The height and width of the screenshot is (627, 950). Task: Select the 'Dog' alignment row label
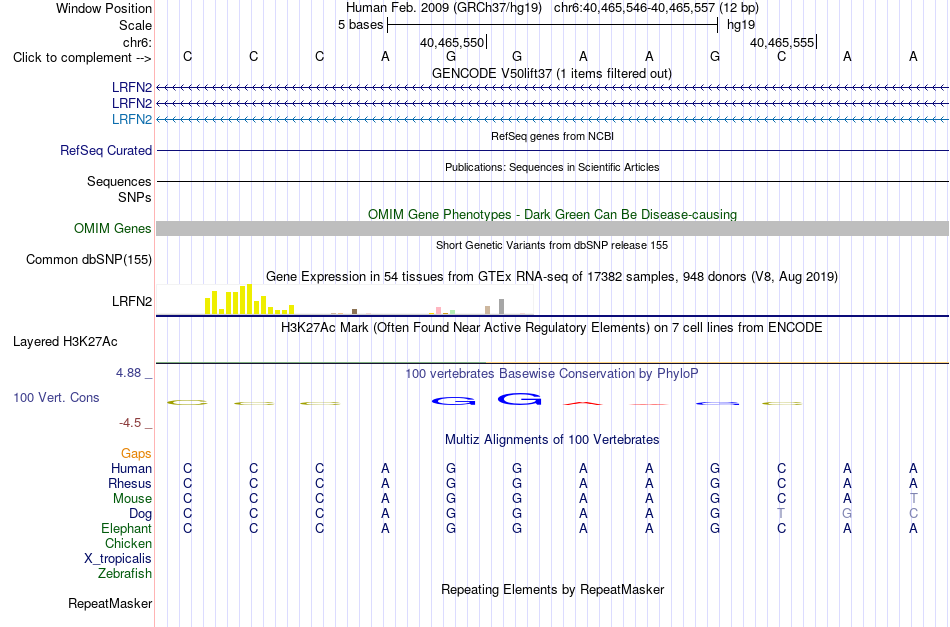point(140,514)
